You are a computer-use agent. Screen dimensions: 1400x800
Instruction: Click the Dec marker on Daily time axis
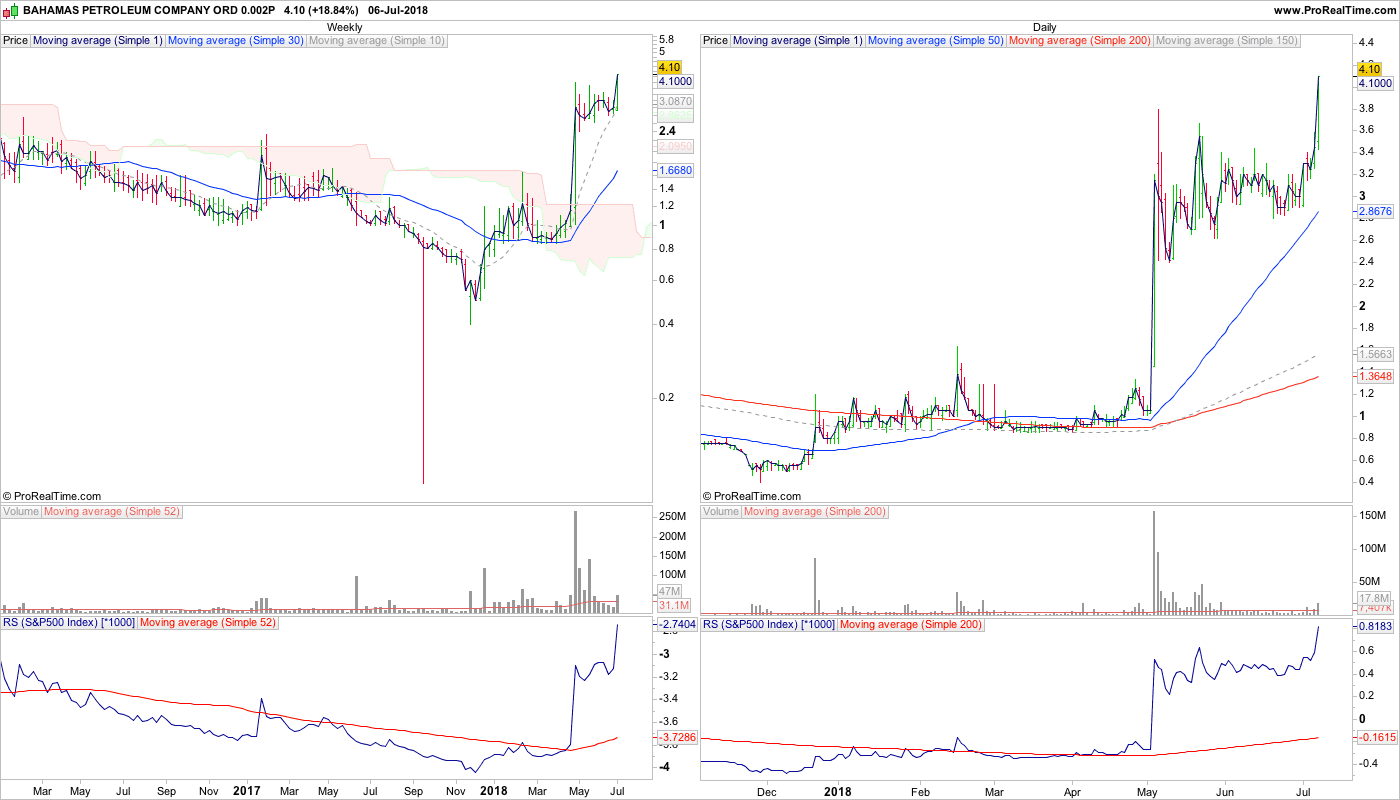click(766, 791)
